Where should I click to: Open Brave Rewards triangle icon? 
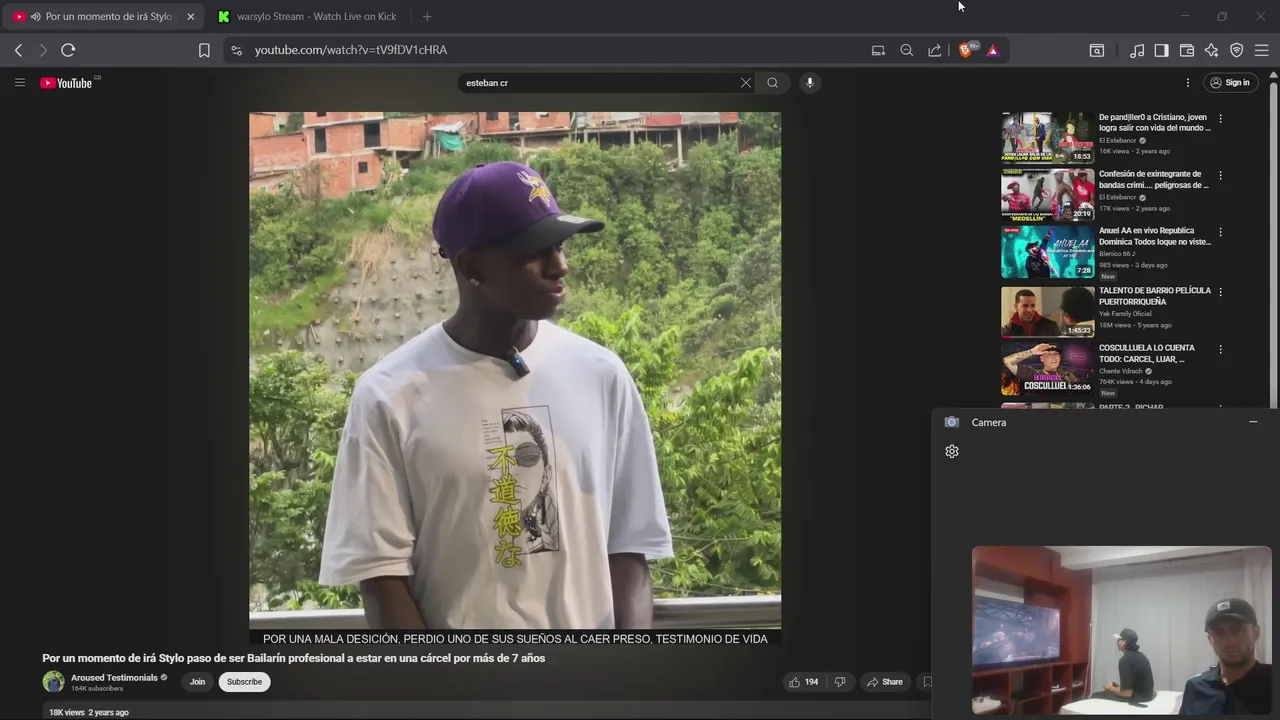click(993, 50)
